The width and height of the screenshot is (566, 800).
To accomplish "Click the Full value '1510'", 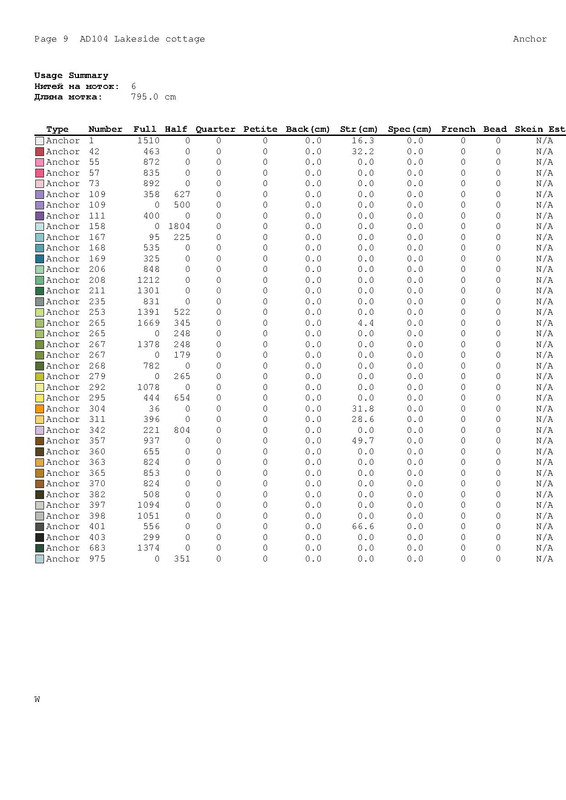I will click(149, 141).
